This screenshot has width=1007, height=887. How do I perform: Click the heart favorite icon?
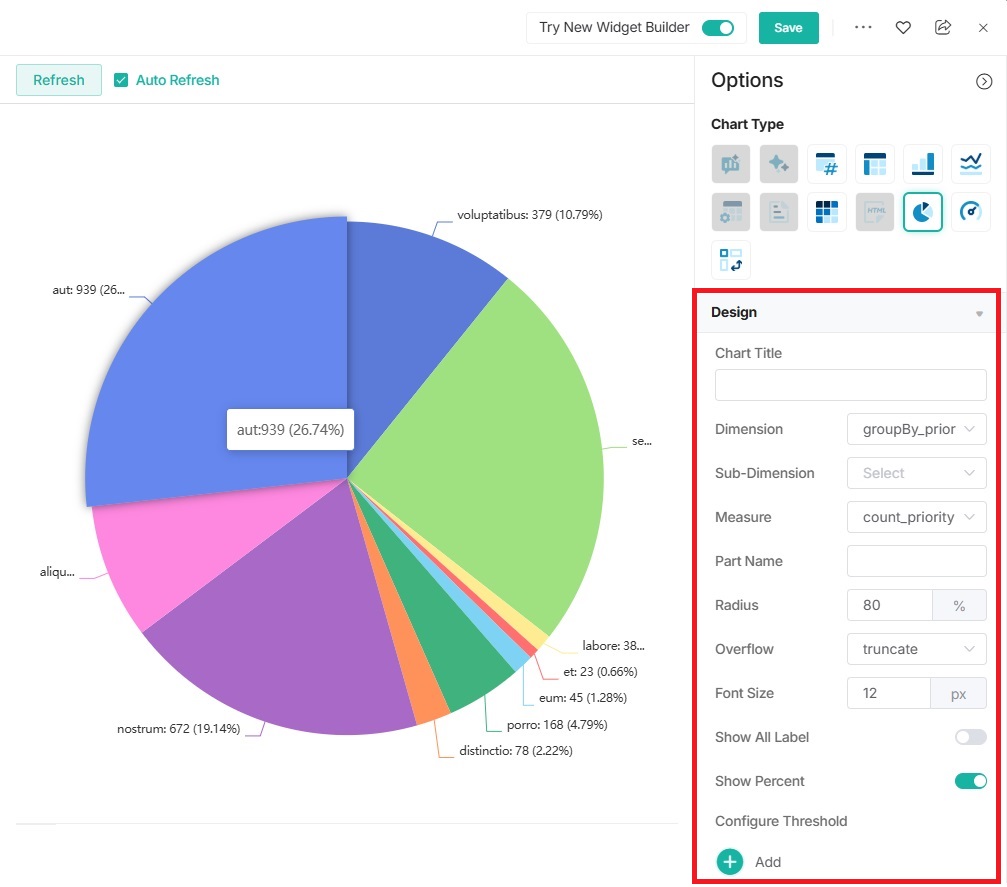coord(903,28)
